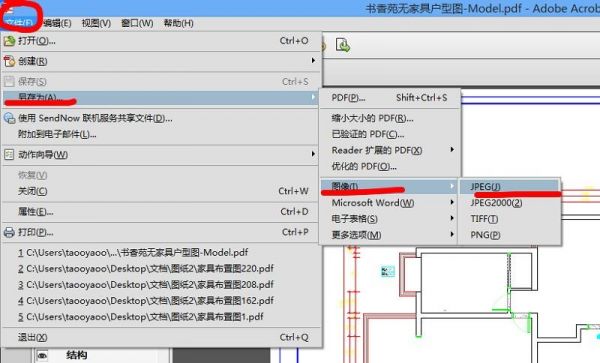Click the Reader 扩展的 PDF submenu arrow
This screenshot has height=363, width=600.
(452, 150)
